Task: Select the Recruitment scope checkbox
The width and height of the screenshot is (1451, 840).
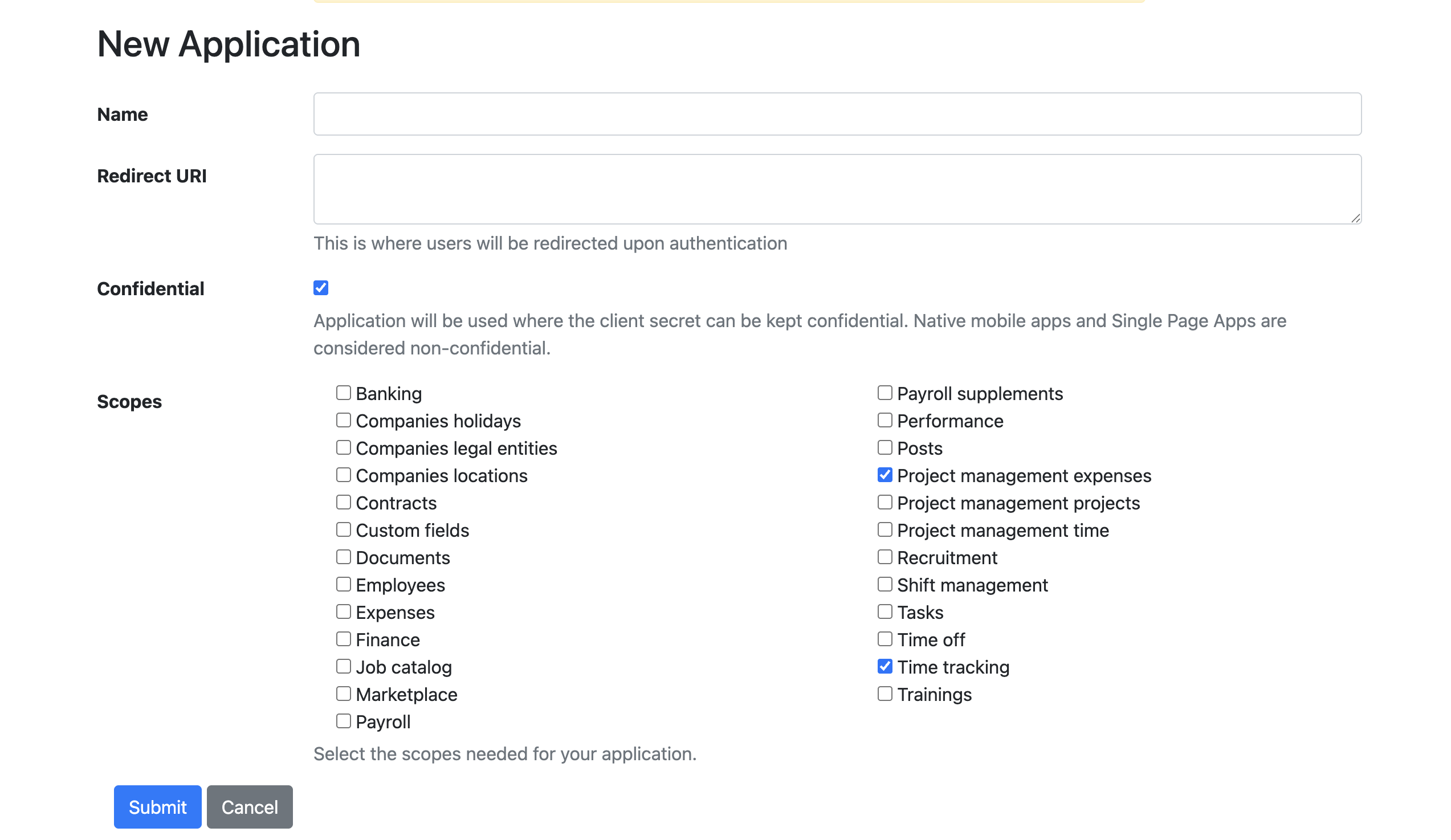Action: click(x=885, y=557)
